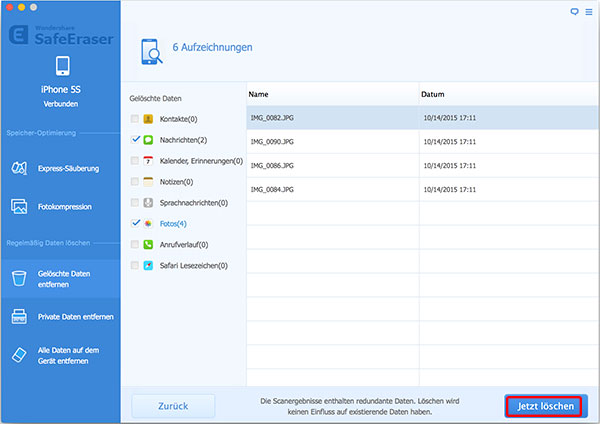Toggle Kalender, Erinnerungen(0) checkbox
Viewport: 600px width, 424px height.
[x=135, y=160]
